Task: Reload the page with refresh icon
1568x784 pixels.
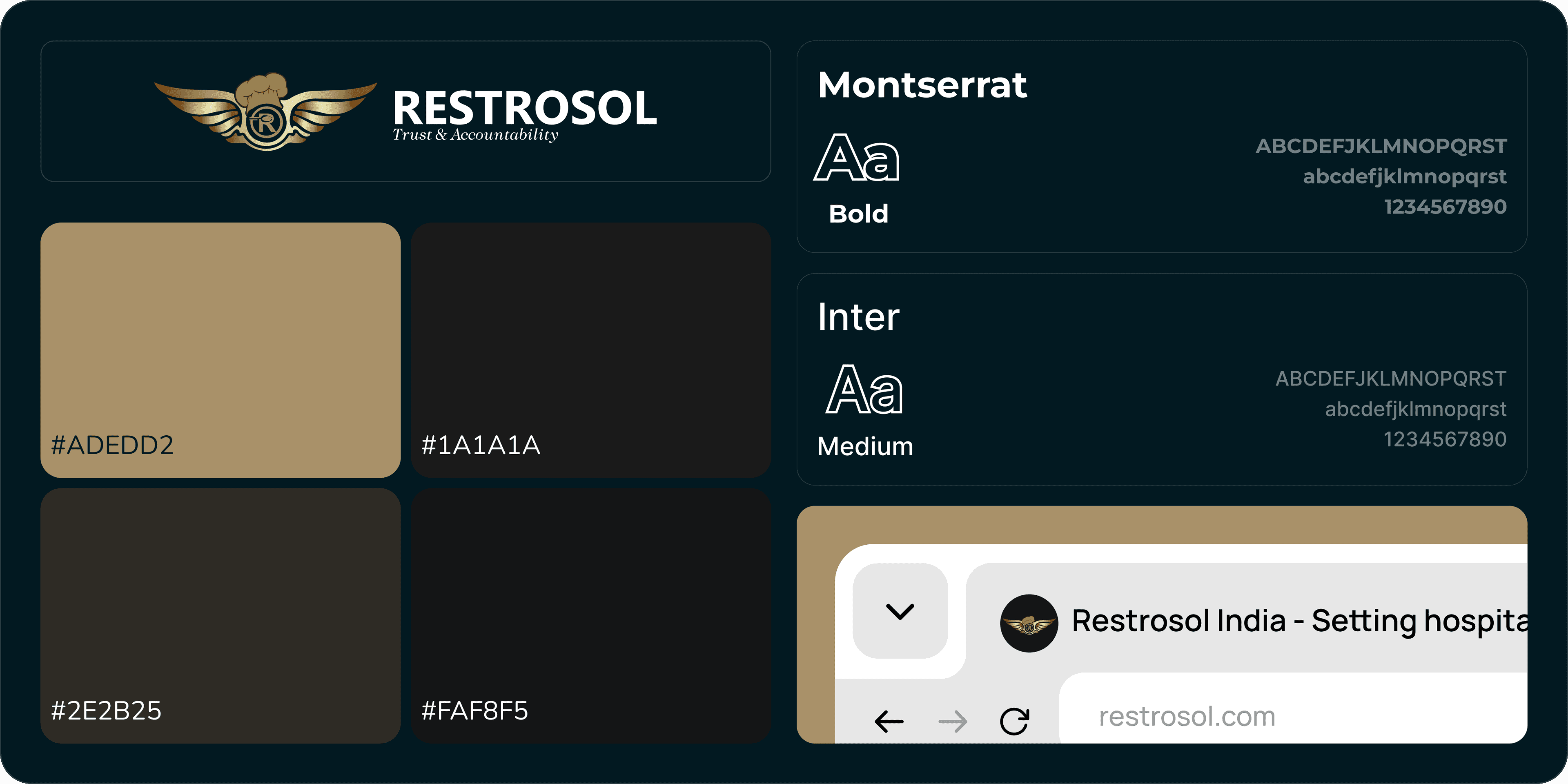Action: tap(1015, 721)
